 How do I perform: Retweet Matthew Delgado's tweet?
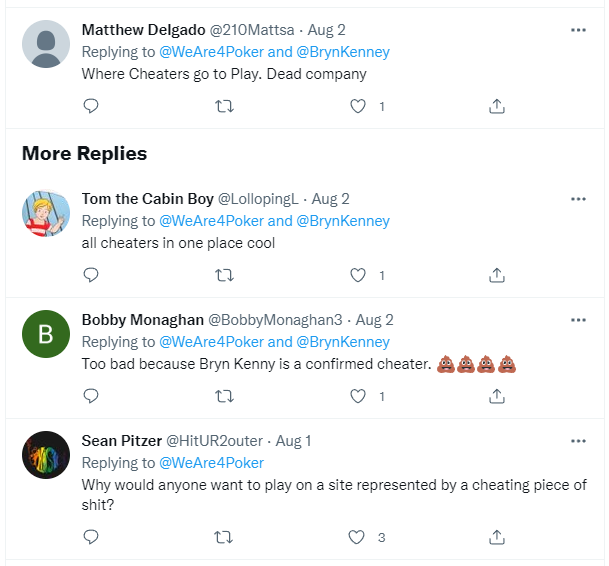pyautogui.click(x=224, y=105)
